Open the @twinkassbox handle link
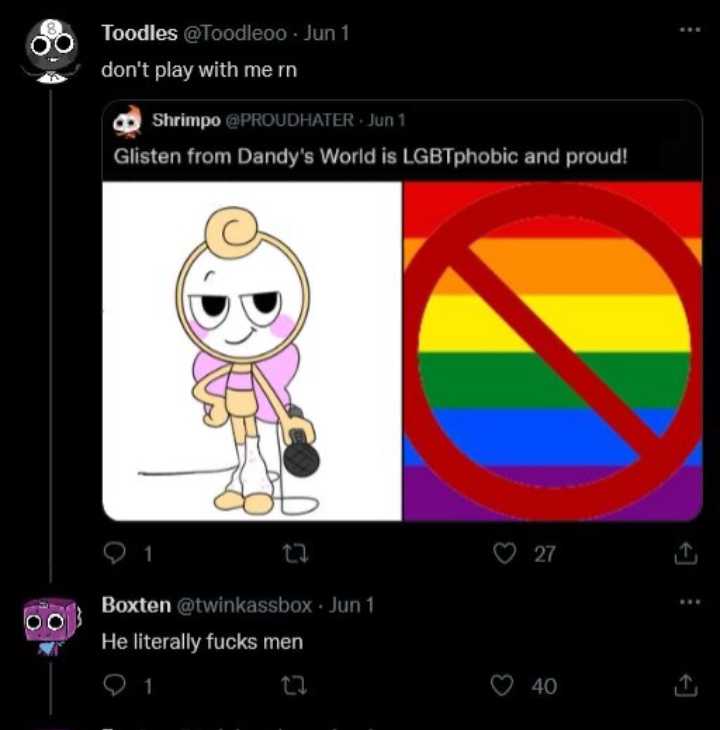Viewport: 720px width, 730px height. click(x=247, y=605)
